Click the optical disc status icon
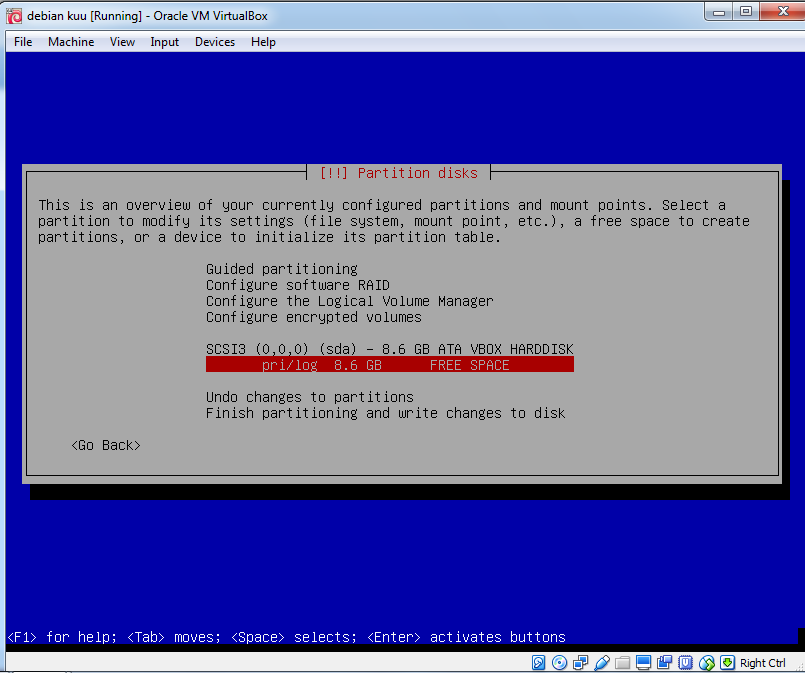 coord(559,663)
